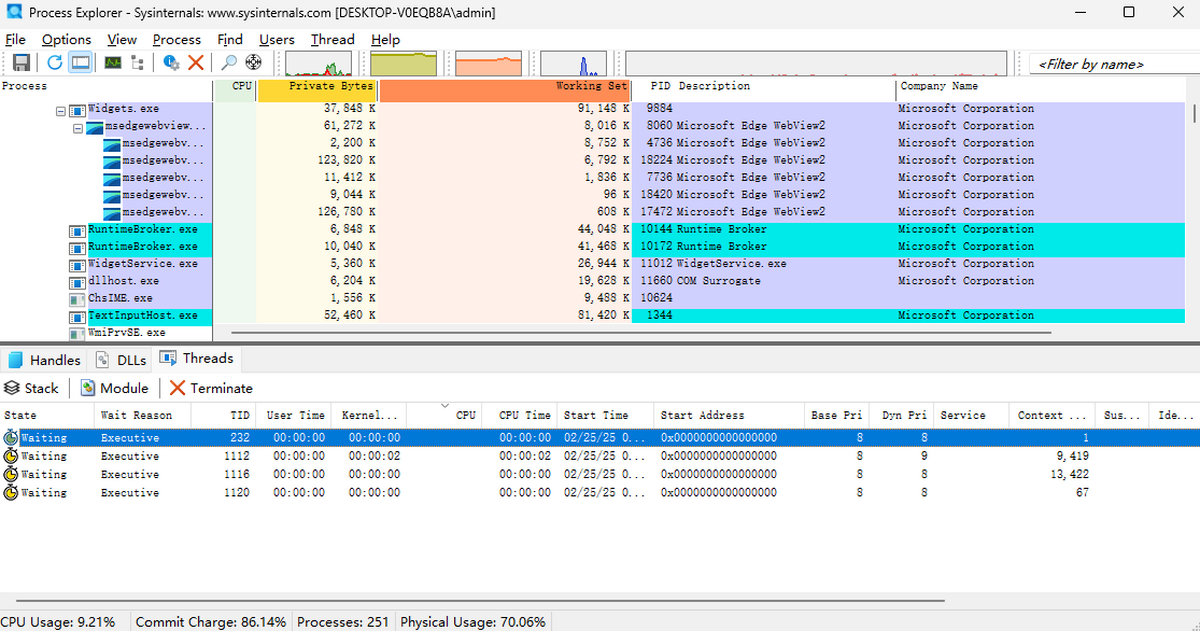Click the Edge WebView icon for PID 8060
1200x631 pixels.
coord(95,127)
